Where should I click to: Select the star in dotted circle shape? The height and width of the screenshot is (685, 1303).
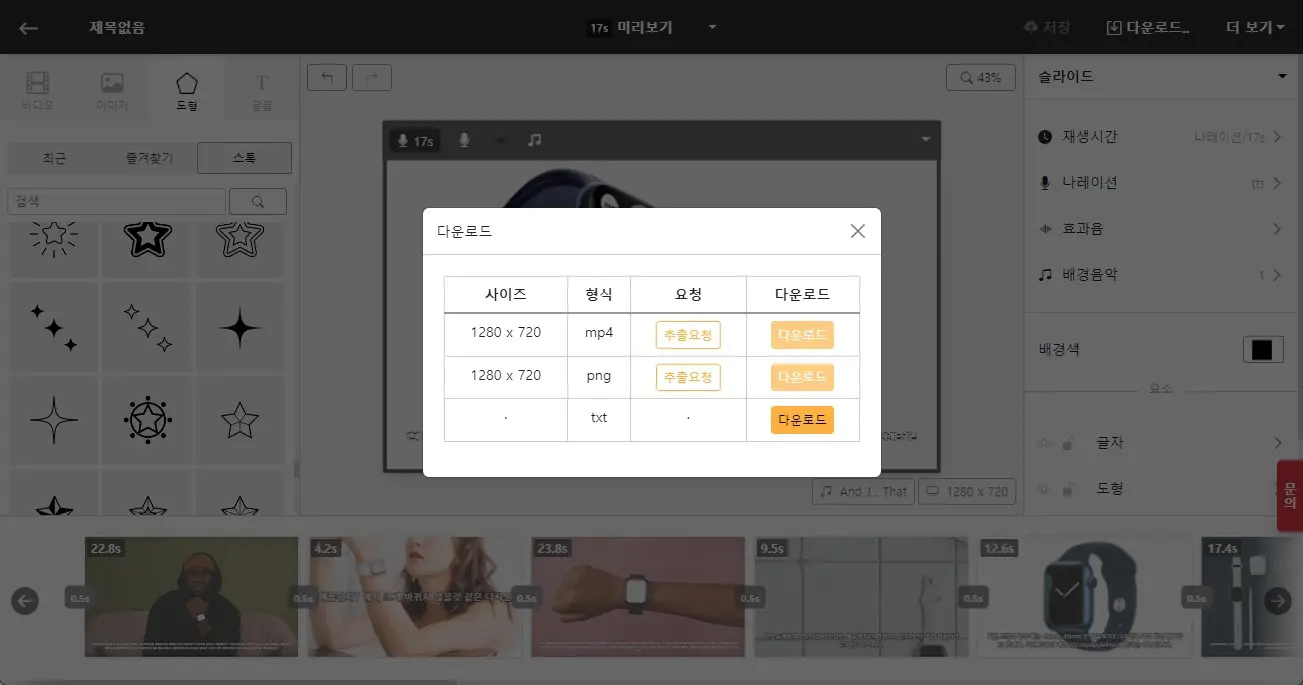point(148,420)
